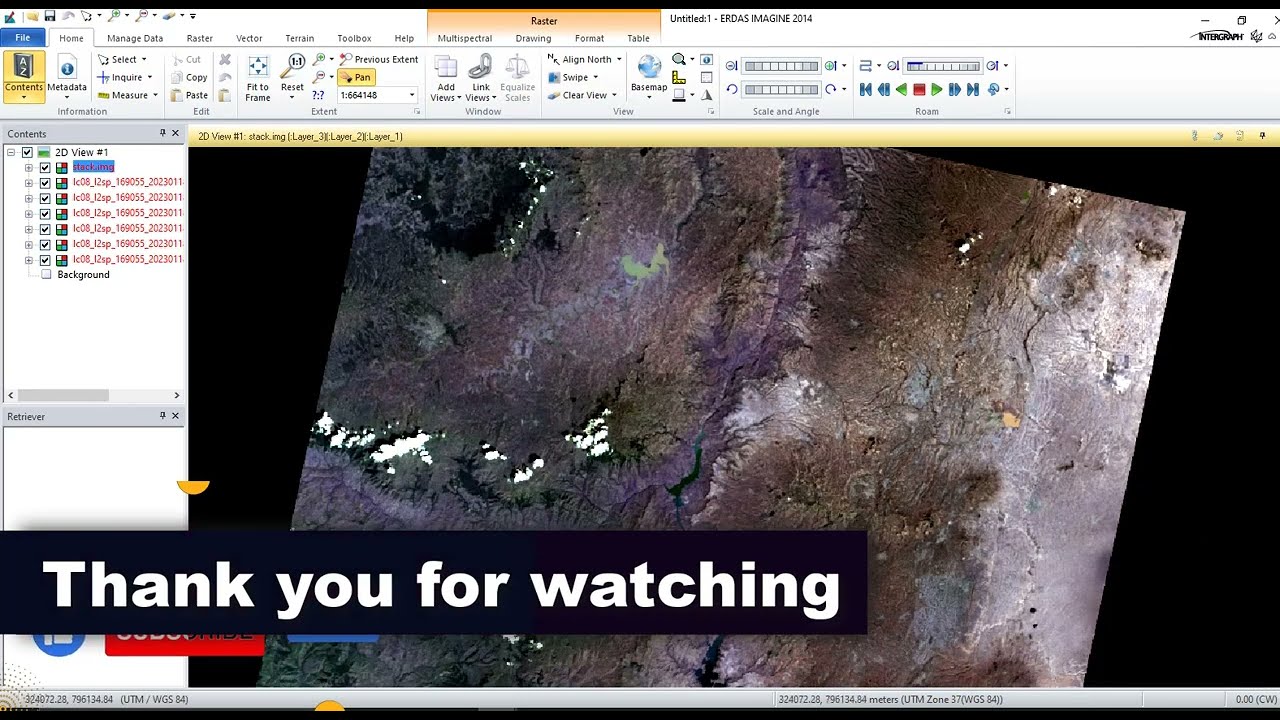The height and width of the screenshot is (720, 1280).
Task: Open the map scale 1:664148 dropdown
Action: [411, 95]
